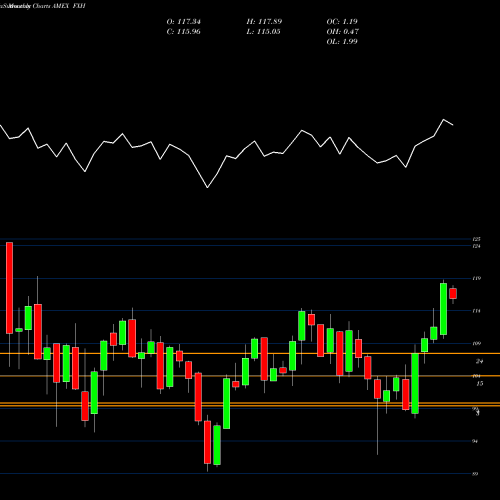The image size is (500, 500).
Task: Select the latest small red candlestick
Action: point(453,294)
